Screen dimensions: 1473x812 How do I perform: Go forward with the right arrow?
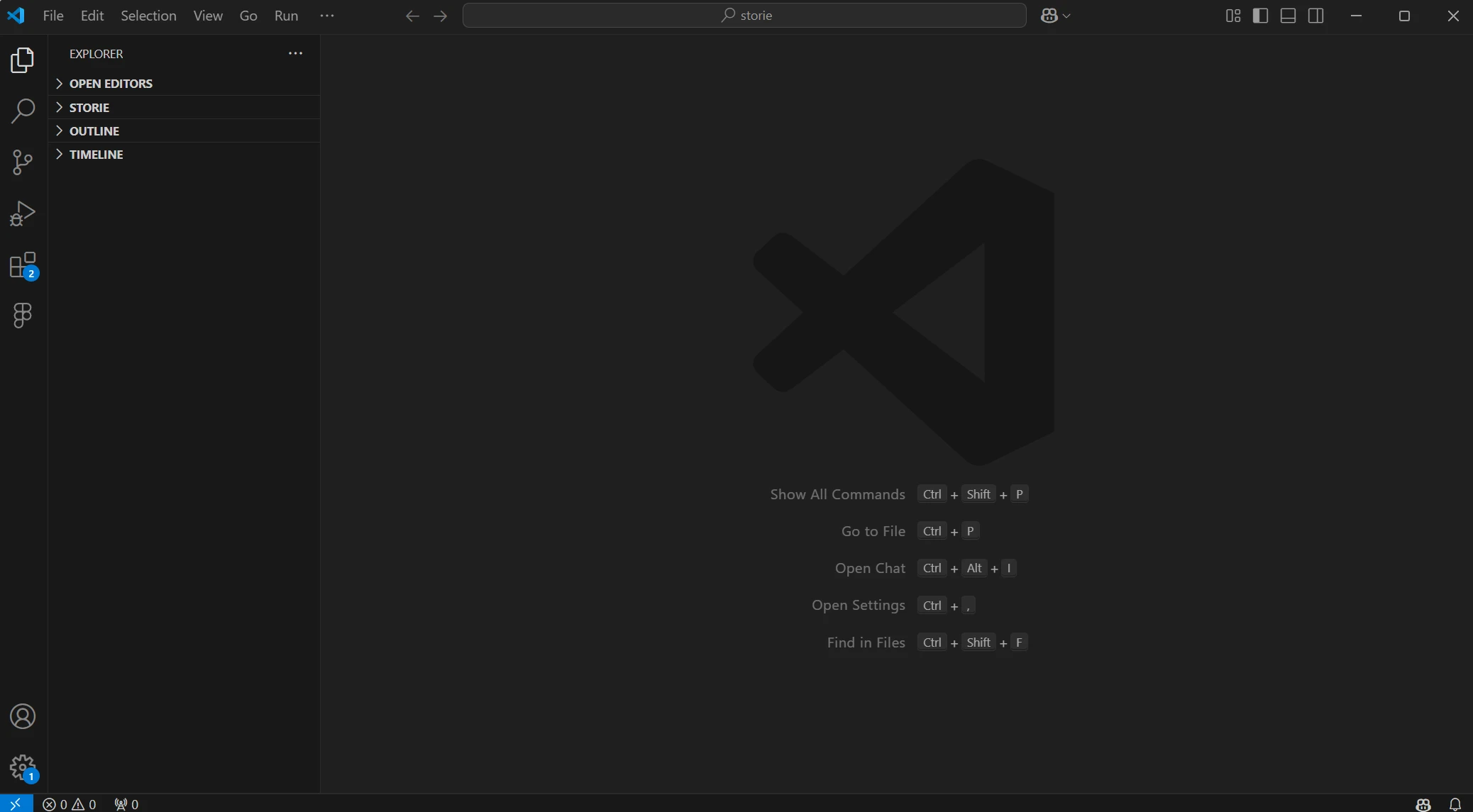[440, 16]
